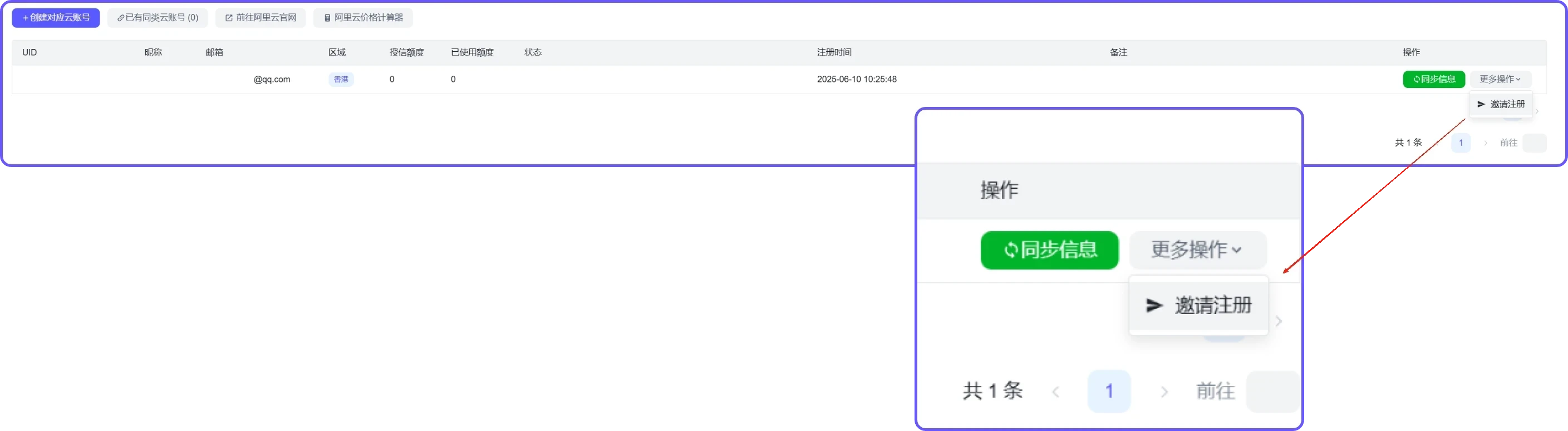The width and height of the screenshot is (1568, 431).
Task: Click the 2025-06-10 10:25:48 registration time cell
Action: tap(857, 79)
